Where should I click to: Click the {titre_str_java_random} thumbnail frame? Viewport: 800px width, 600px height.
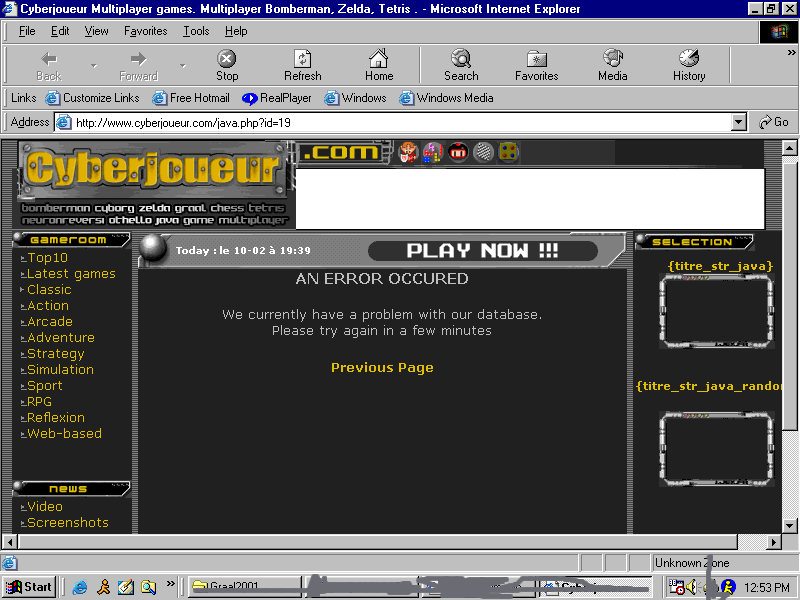(x=717, y=449)
